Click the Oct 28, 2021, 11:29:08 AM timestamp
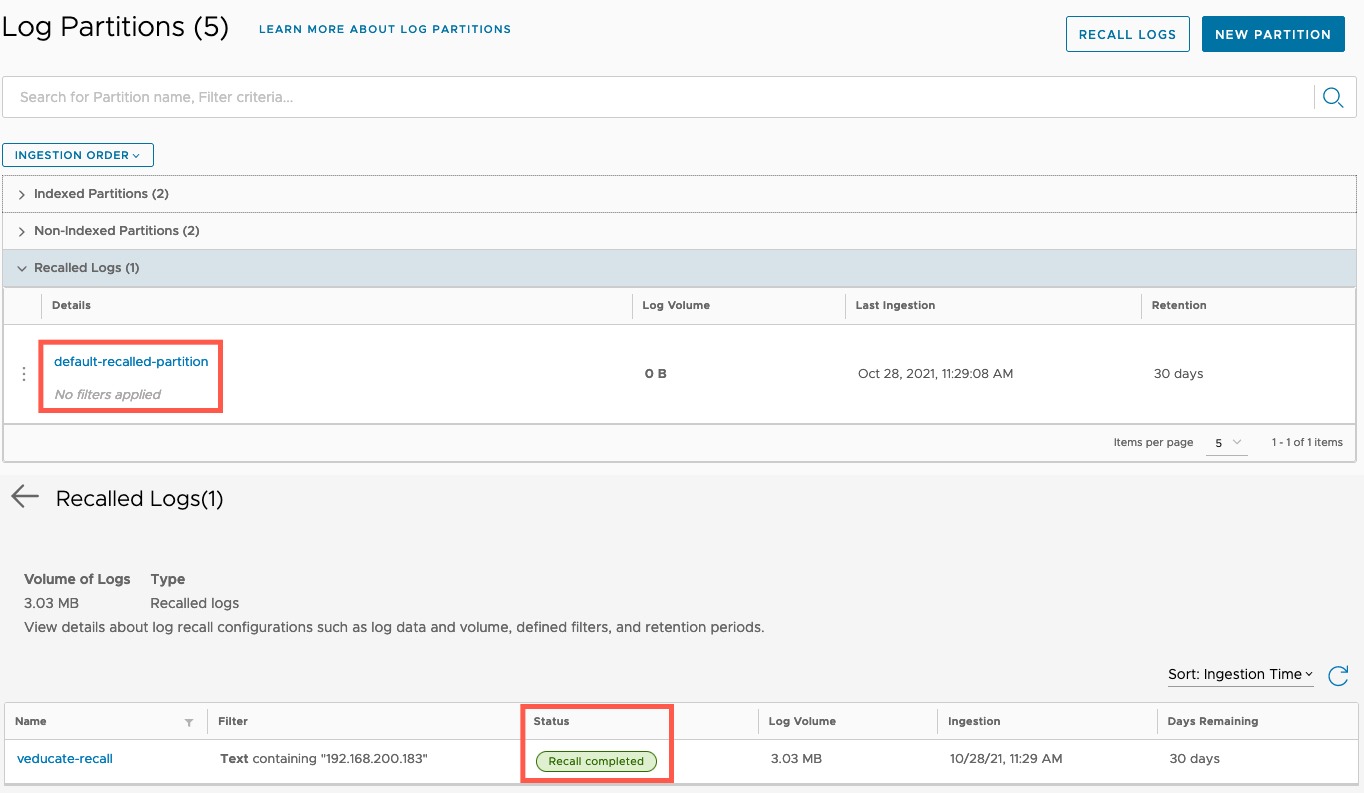This screenshot has height=793, width=1364. coord(935,374)
